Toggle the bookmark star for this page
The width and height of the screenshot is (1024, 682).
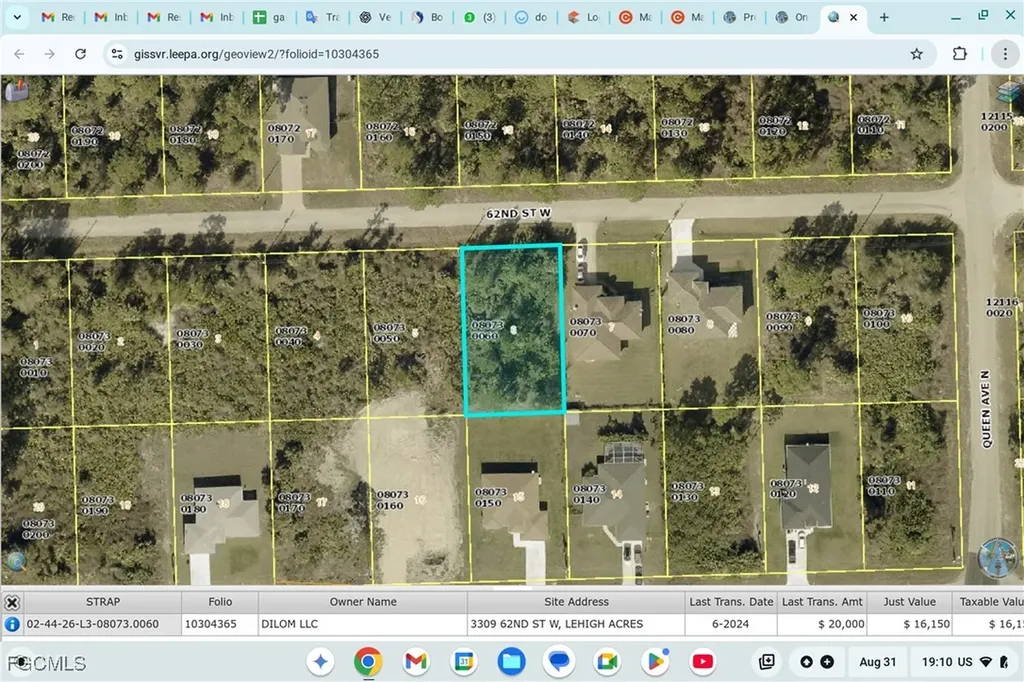tap(917, 54)
